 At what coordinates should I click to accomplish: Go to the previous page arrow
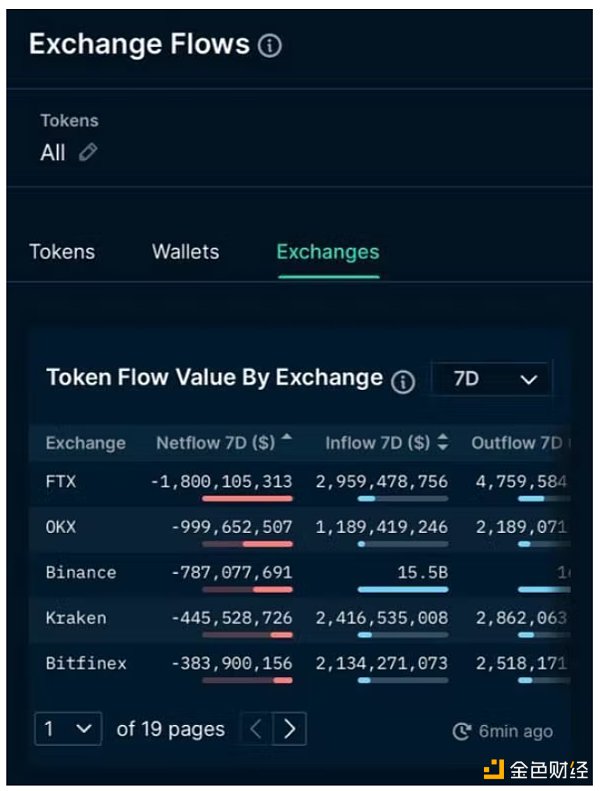click(x=256, y=729)
